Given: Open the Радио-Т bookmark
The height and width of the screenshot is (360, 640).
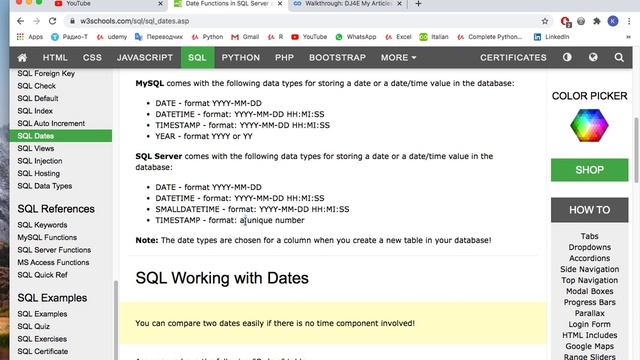Looking at the screenshot, I should pyautogui.click(x=69, y=37).
